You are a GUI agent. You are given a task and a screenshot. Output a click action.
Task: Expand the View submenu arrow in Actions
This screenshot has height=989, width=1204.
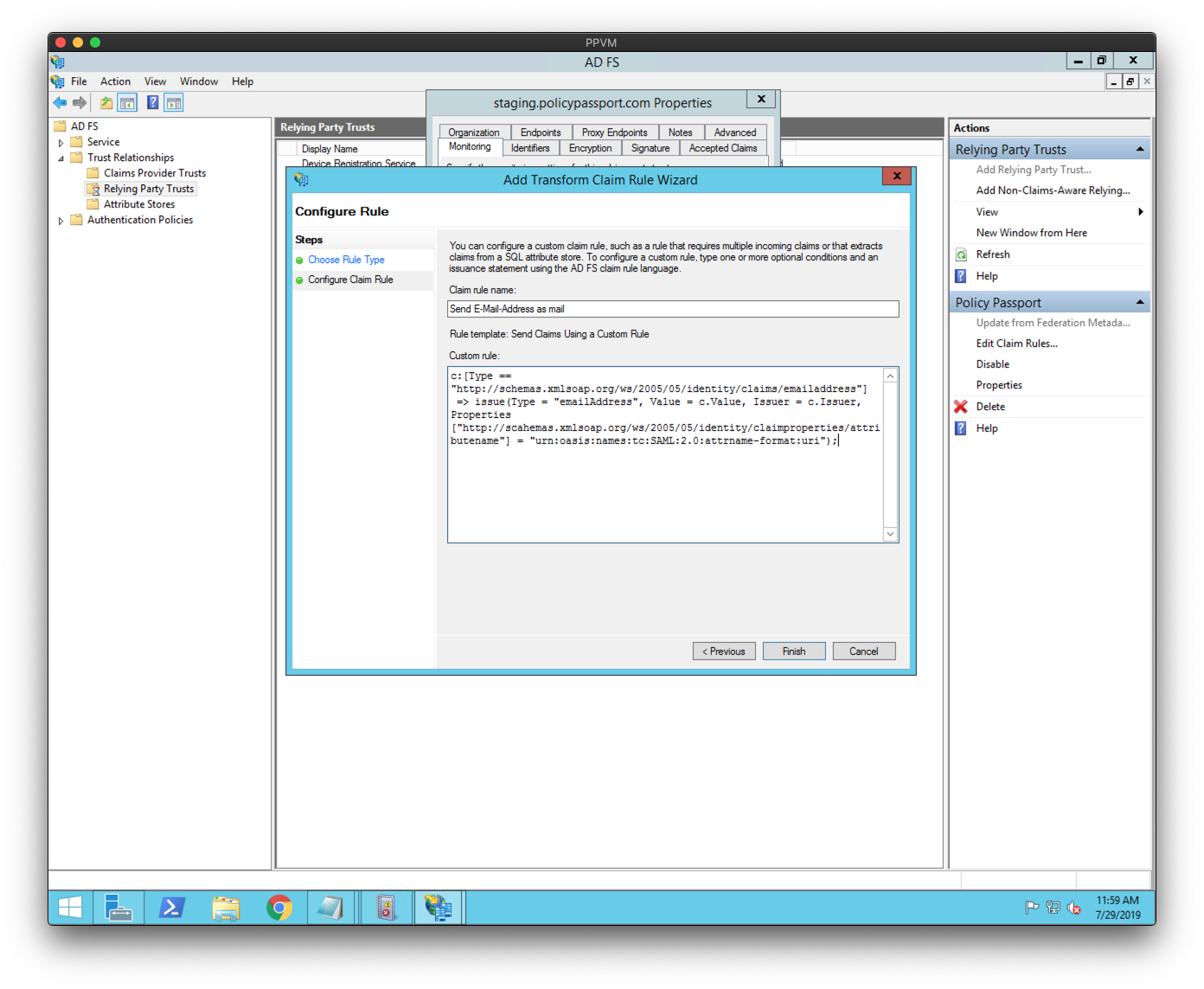pyautogui.click(x=1141, y=212)
